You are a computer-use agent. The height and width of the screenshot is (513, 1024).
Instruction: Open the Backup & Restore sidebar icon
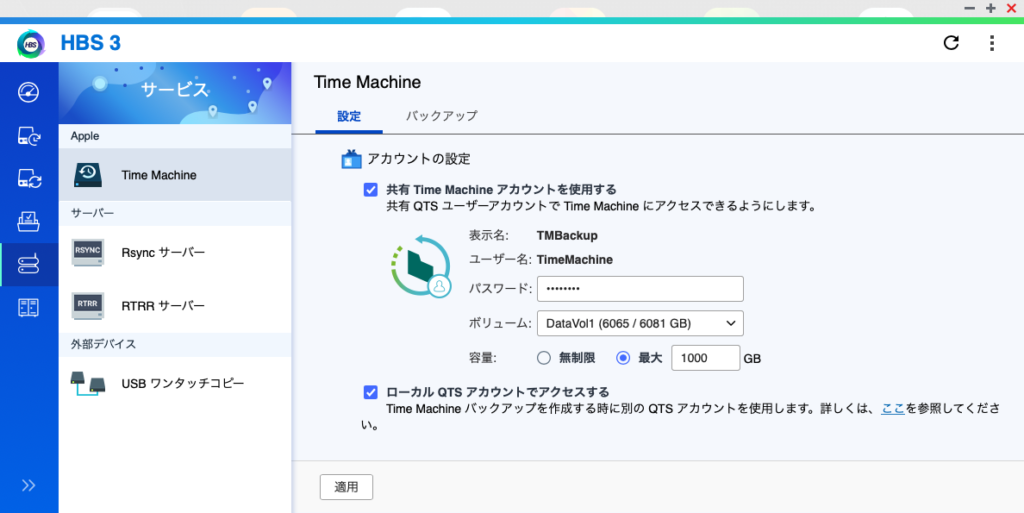click(28, 136)
